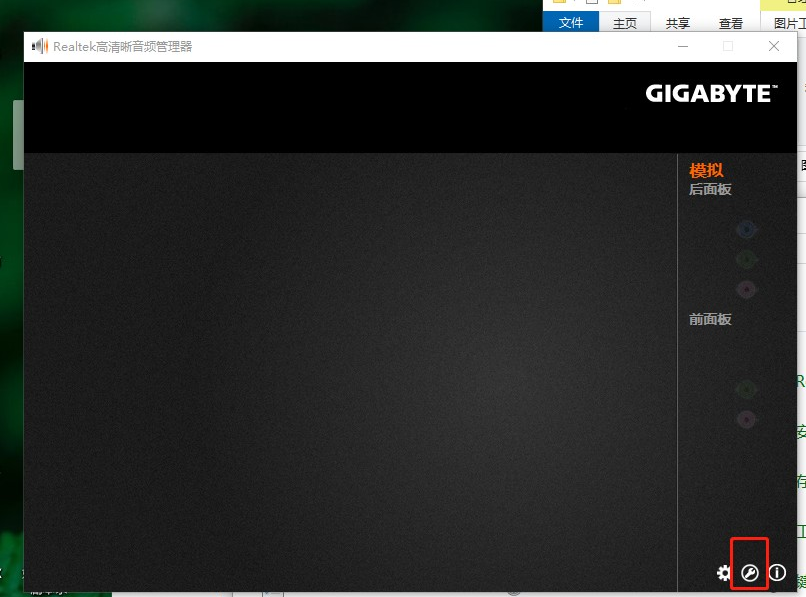This screenshot has height=597, width=806.
Task: Switch to the 主页 ribbon tab
Action: [625, 23]
